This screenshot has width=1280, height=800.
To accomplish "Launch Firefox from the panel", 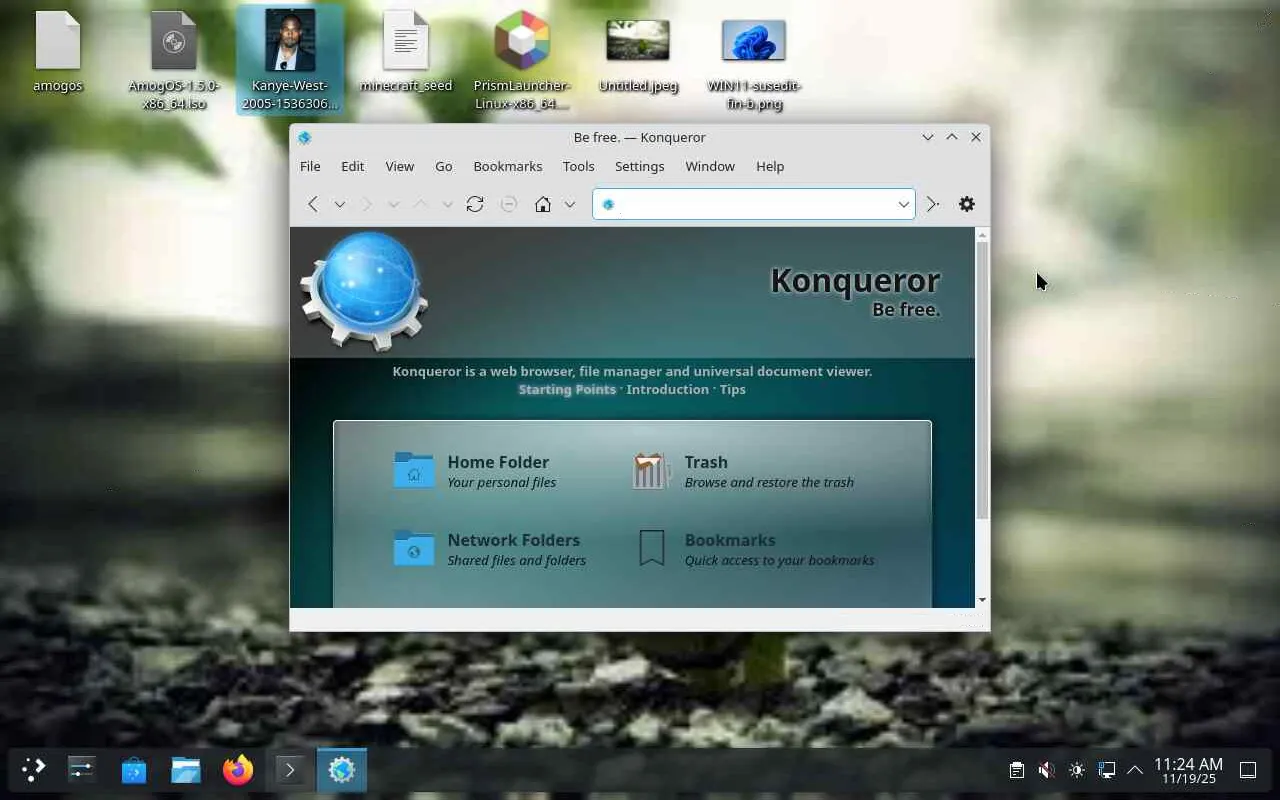I will click(x=238, y=770).
